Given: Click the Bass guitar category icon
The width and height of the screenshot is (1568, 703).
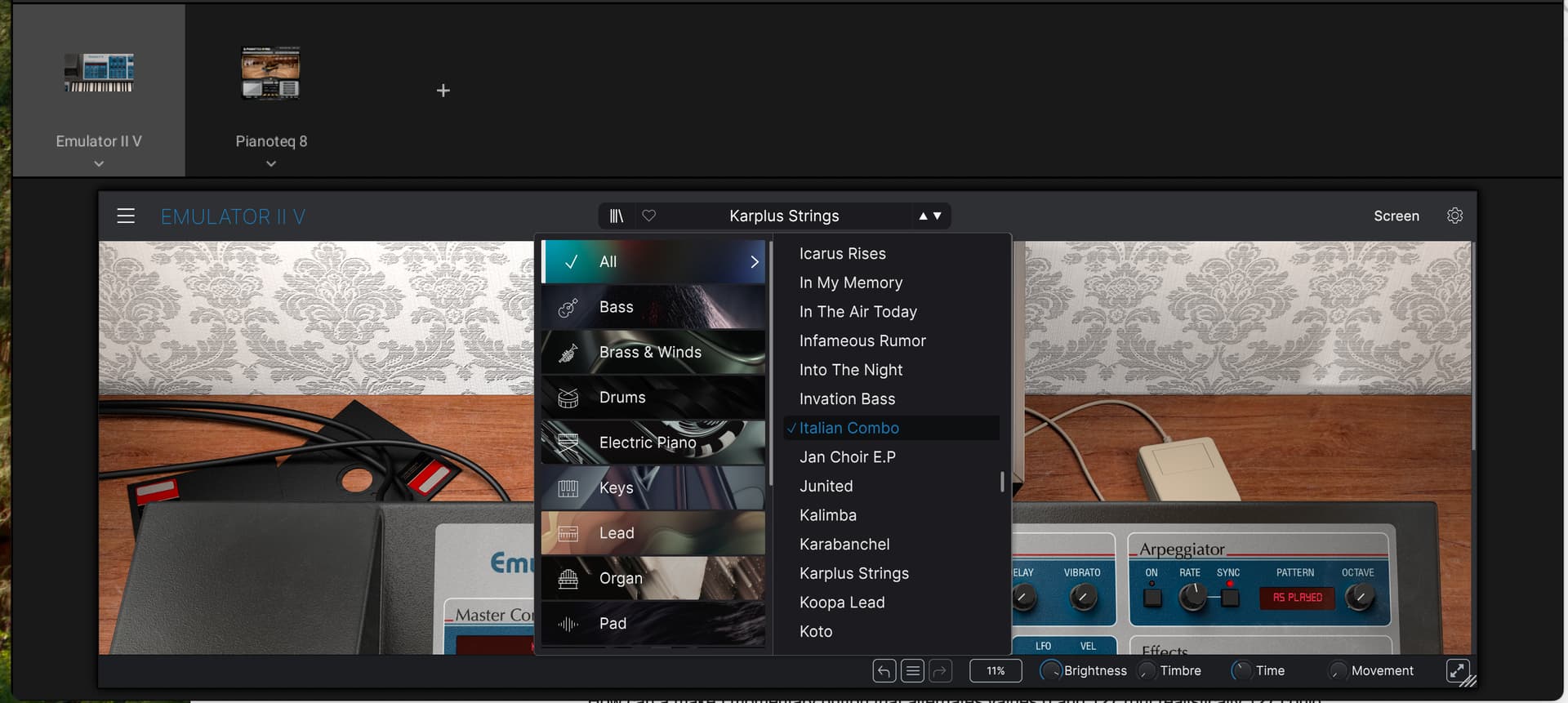Looking at the screenshot, I should tap(568, 308).
